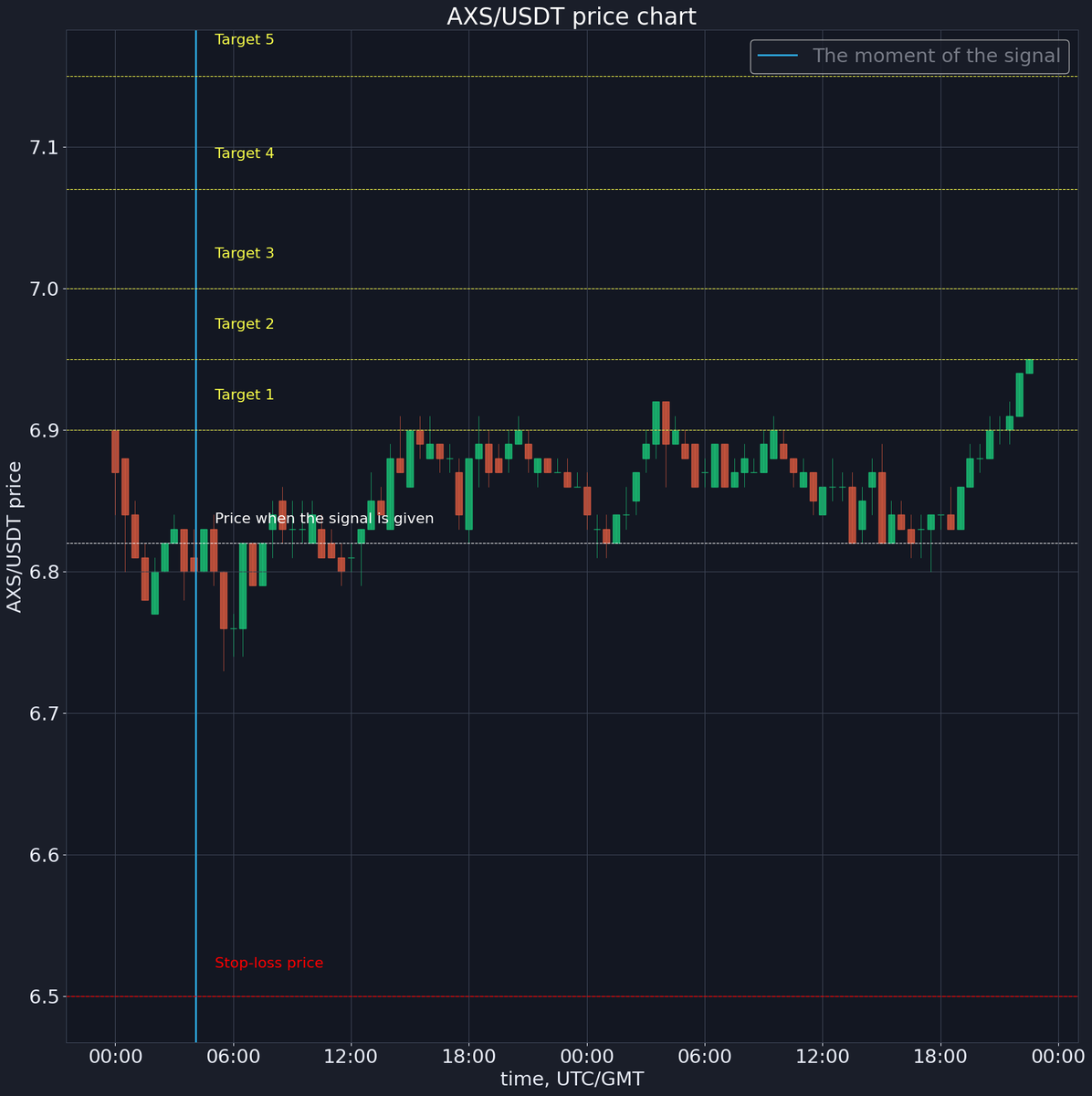The image size is (1092, 1096).
Task: Click the chart title 'AXS/USDT price chart'
Action: pyautogui.click(x=572, y=16)
